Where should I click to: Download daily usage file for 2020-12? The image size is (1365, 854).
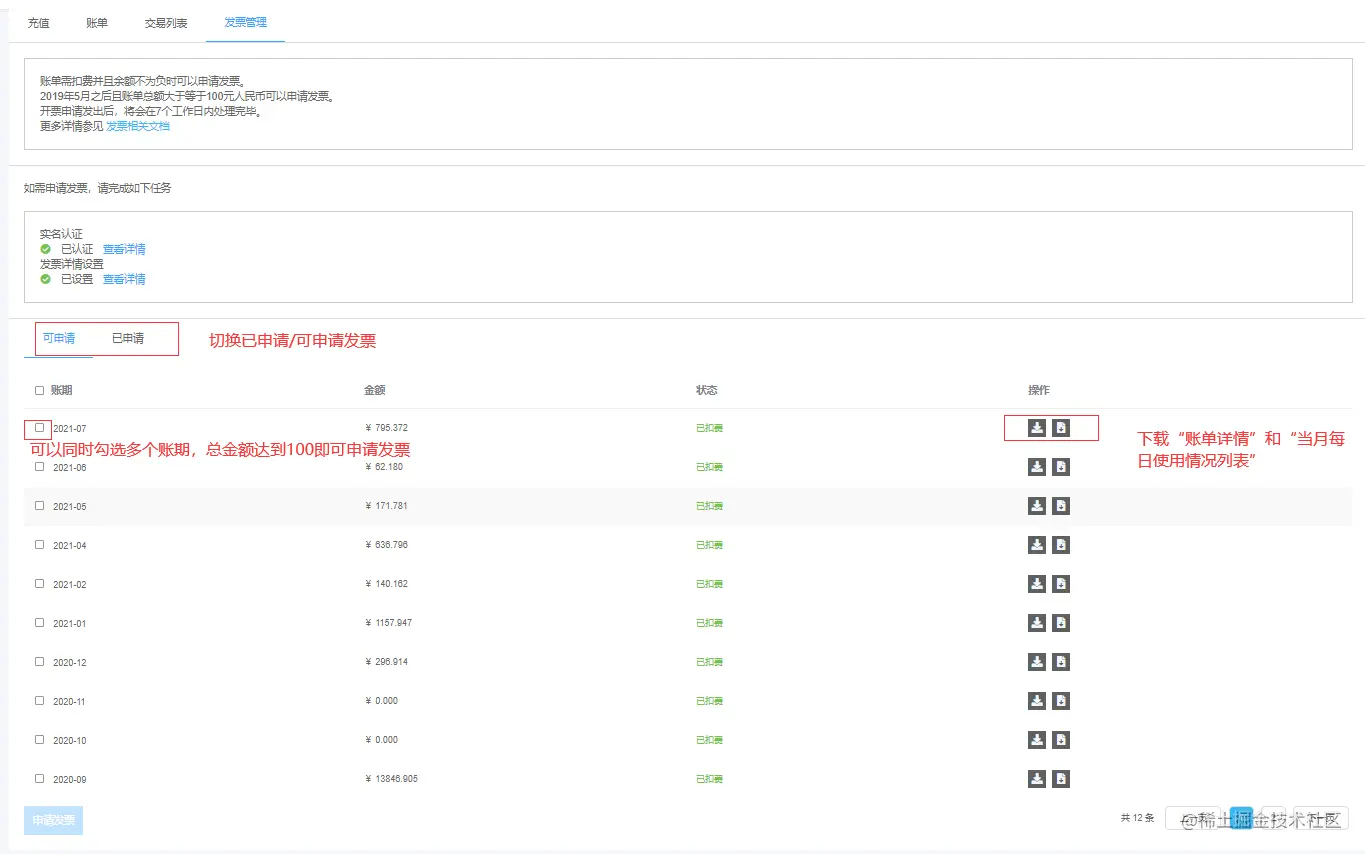coord(1061,662)
